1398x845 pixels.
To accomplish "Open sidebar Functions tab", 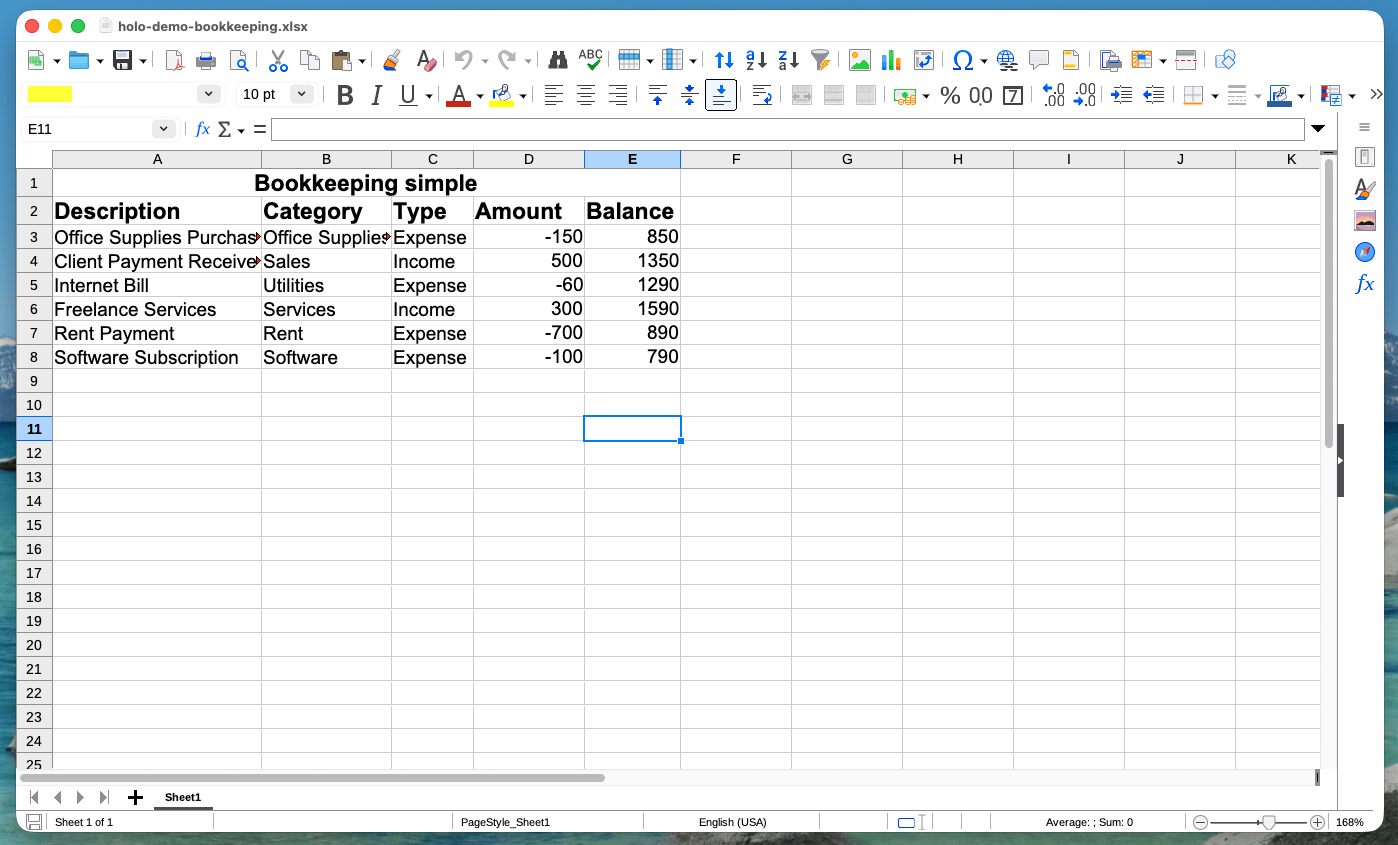I will click(1365, 284).
